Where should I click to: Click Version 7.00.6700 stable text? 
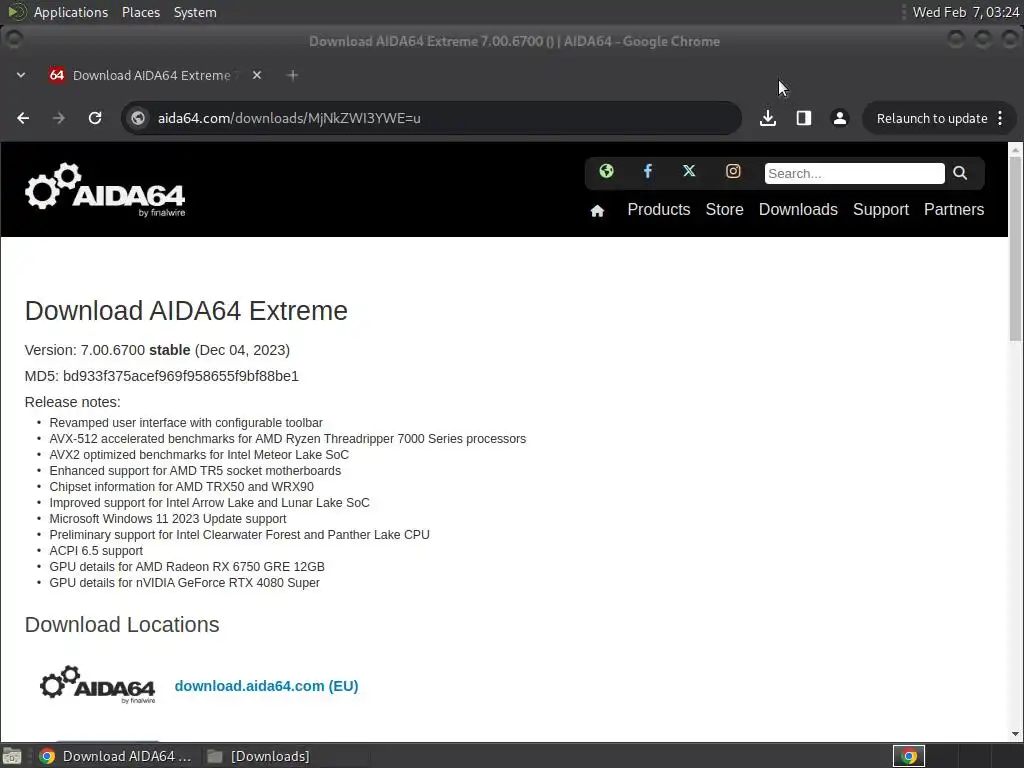(157, 350)
